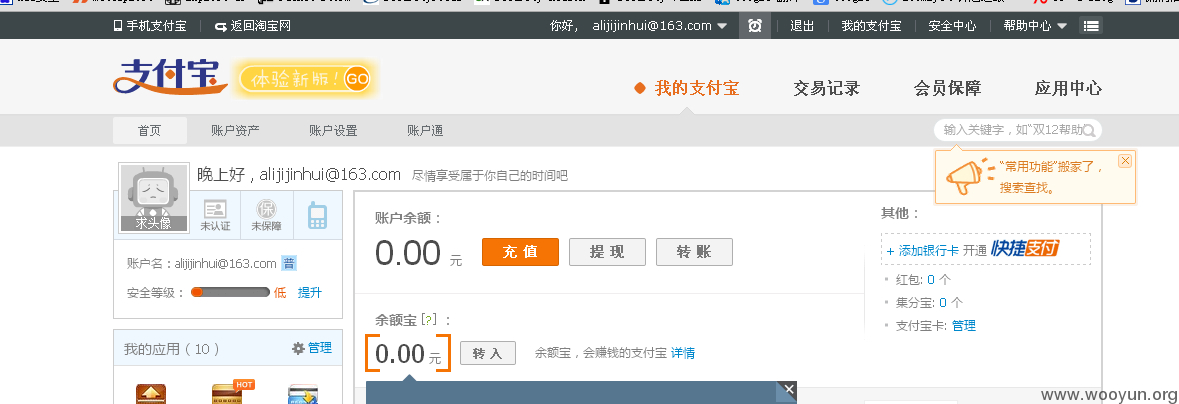The height and width of the screenshot is (404, 1179).
Task: Close the blue tooltip below 余额宝
Action: [789, 389]
